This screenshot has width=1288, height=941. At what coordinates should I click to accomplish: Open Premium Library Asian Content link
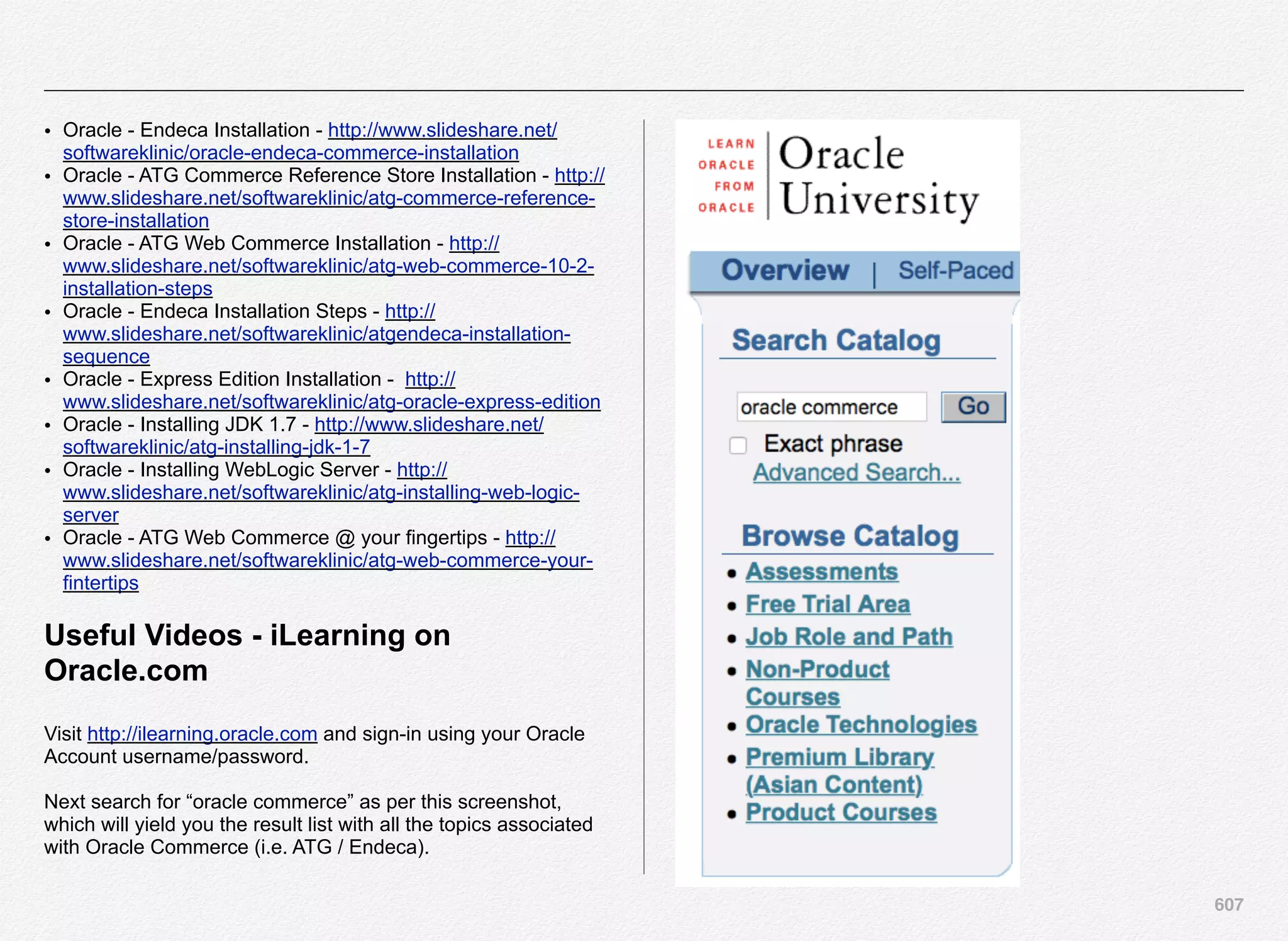tap(840, 758)
